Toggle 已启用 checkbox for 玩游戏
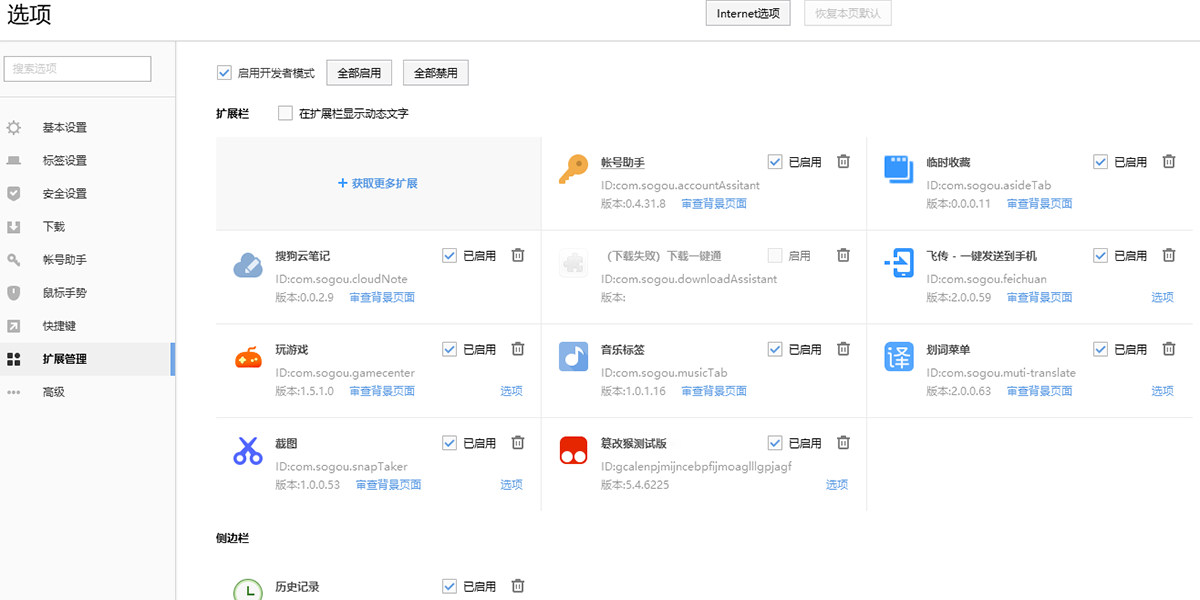 449,349
